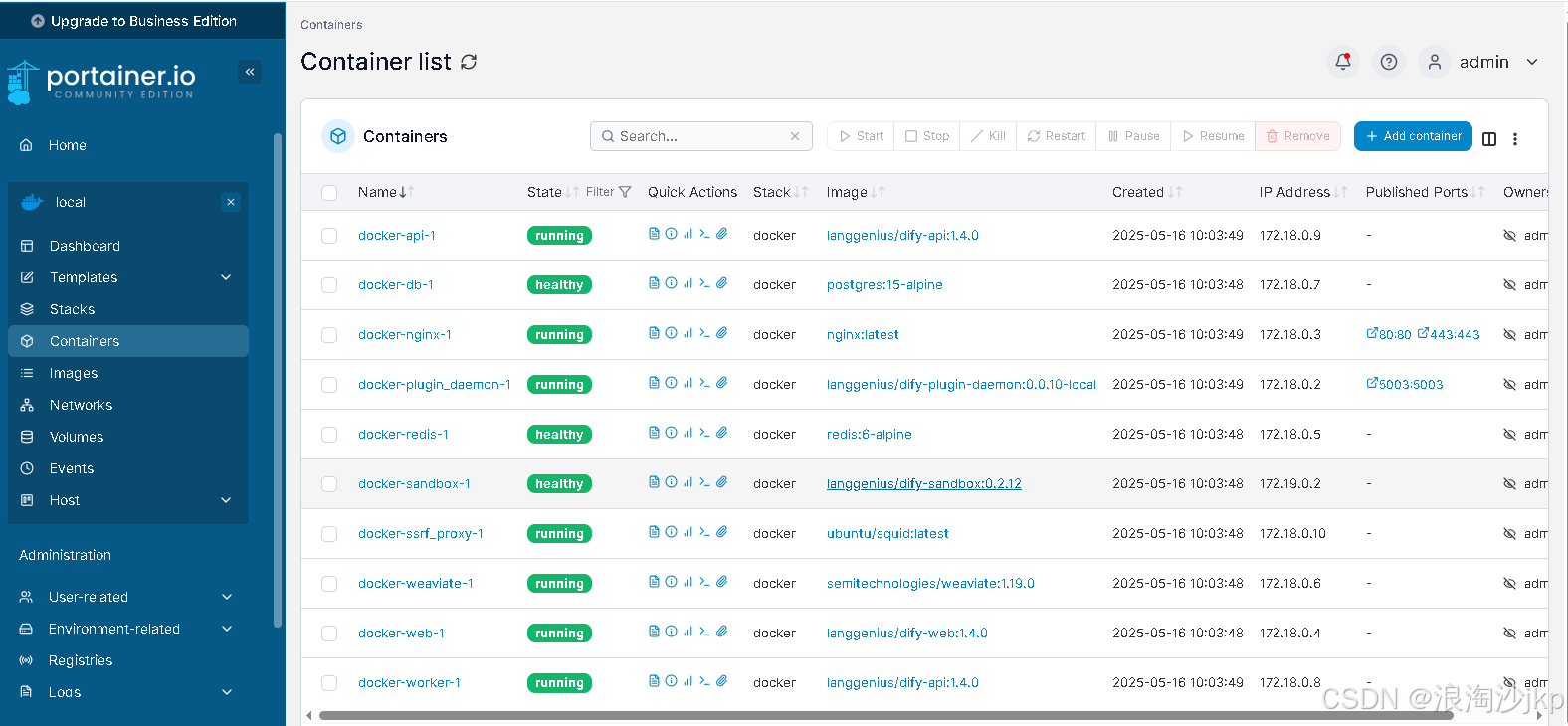Tick checkbox for docker-sandbox-1
The height and width of the screenshot is (726, 1568).
coord(329,484)
